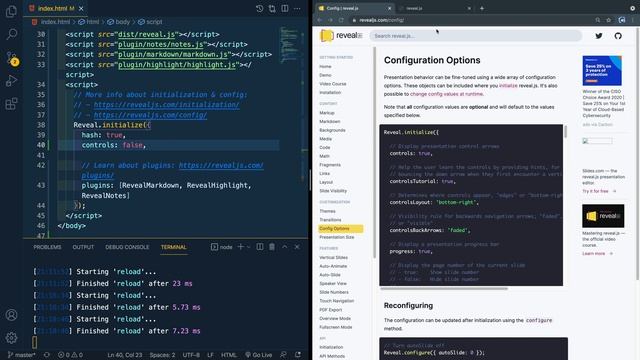Open reveal.js GitHub icon link
This screenshot has height=360, width=640.
click(618, 36)
